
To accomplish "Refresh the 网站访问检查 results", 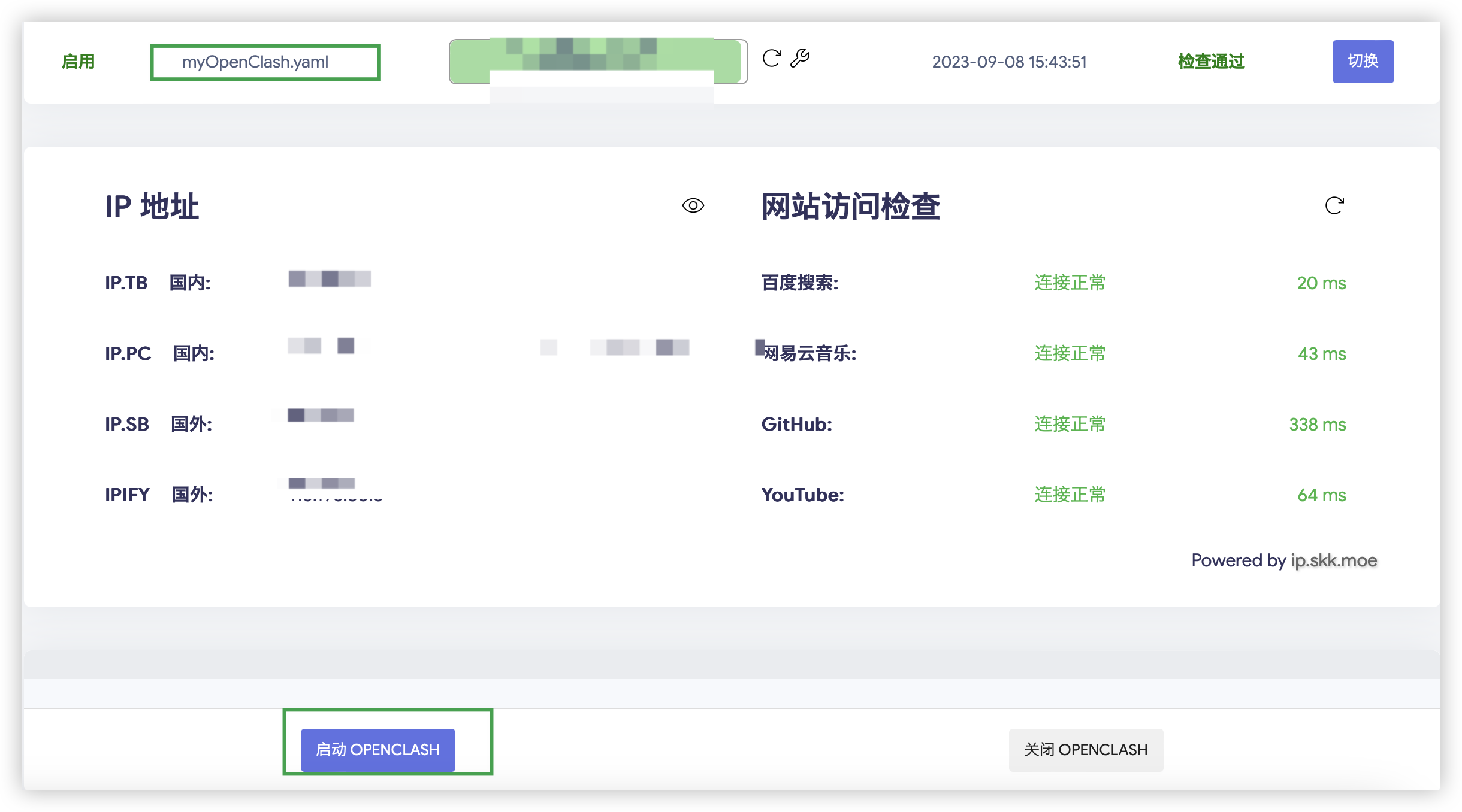I will pos(1334,205).
